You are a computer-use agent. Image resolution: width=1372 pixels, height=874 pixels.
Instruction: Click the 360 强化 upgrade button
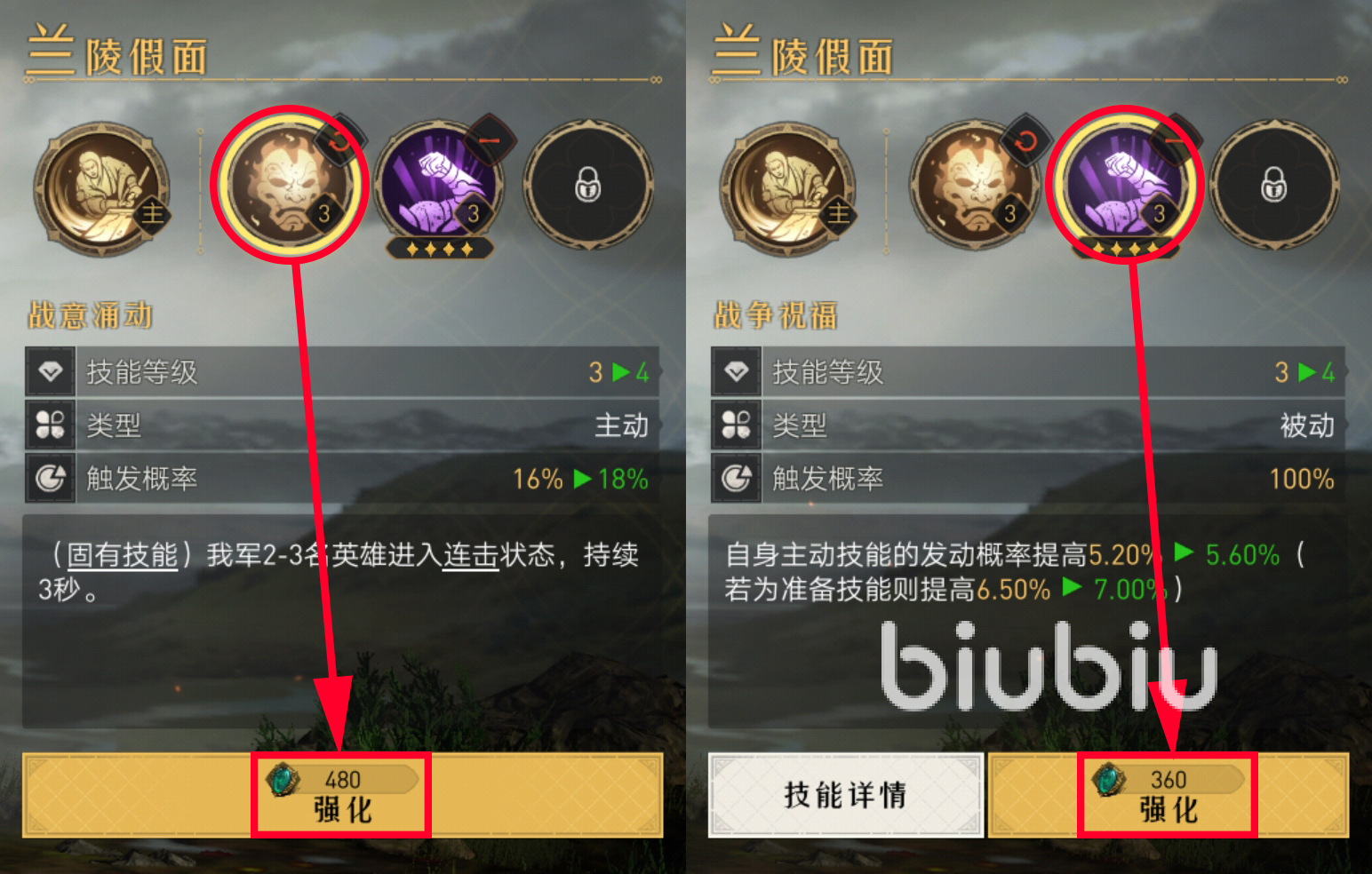(1168, 795)
